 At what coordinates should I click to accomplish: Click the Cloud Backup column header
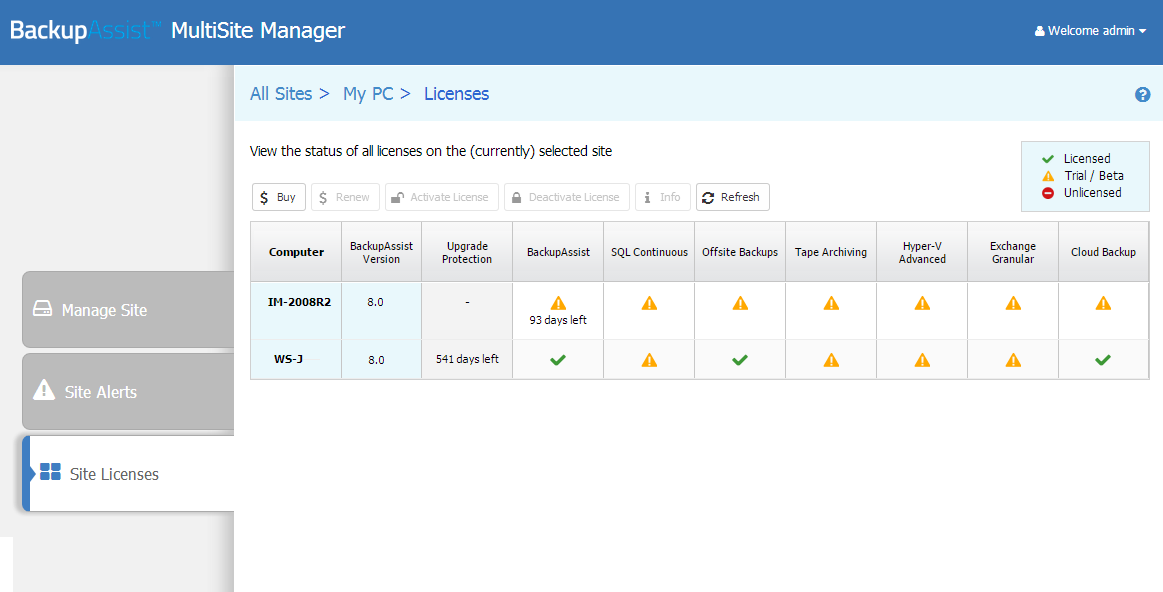[x=1104, y=252]
